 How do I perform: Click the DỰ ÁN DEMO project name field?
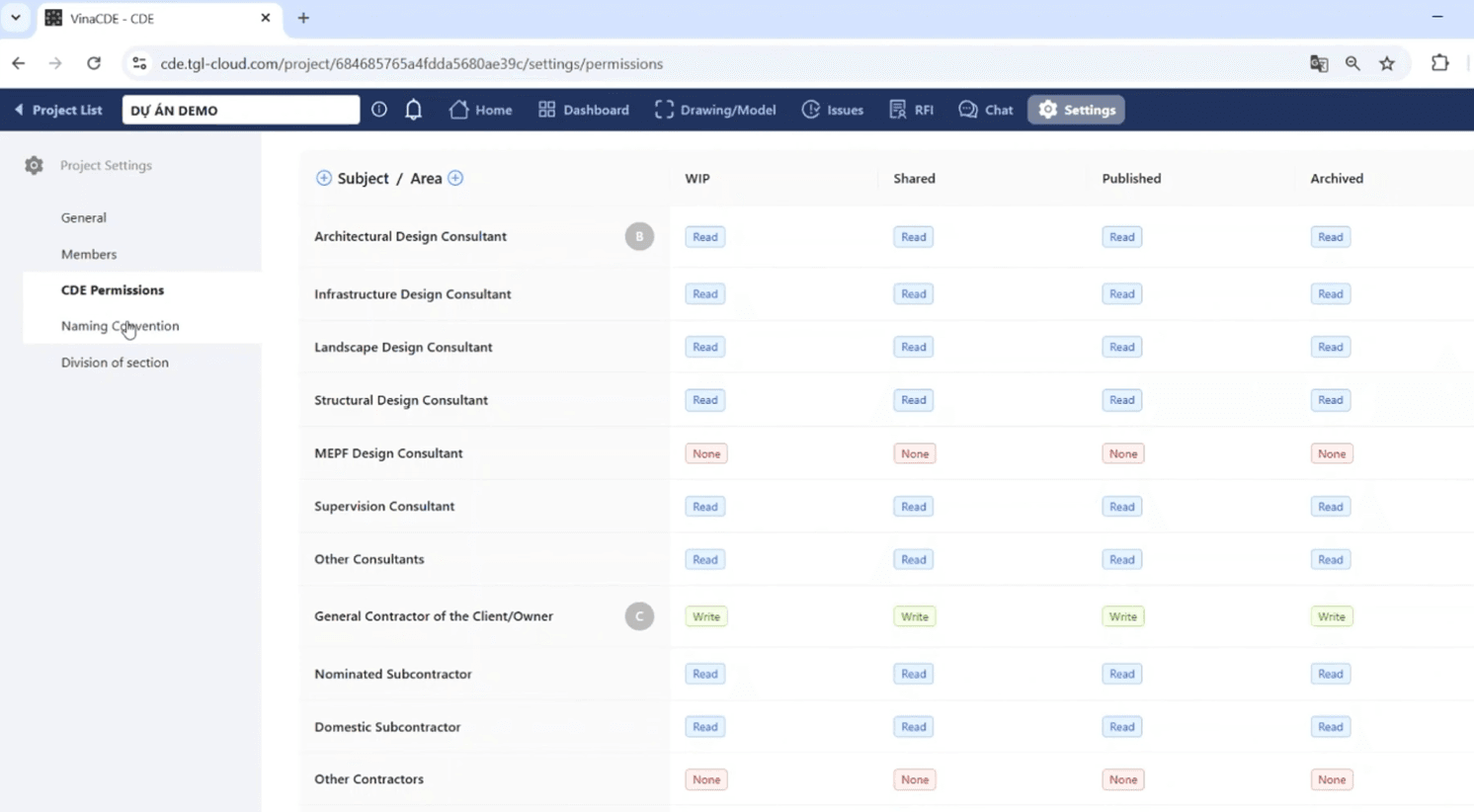[x=240, y=110]
